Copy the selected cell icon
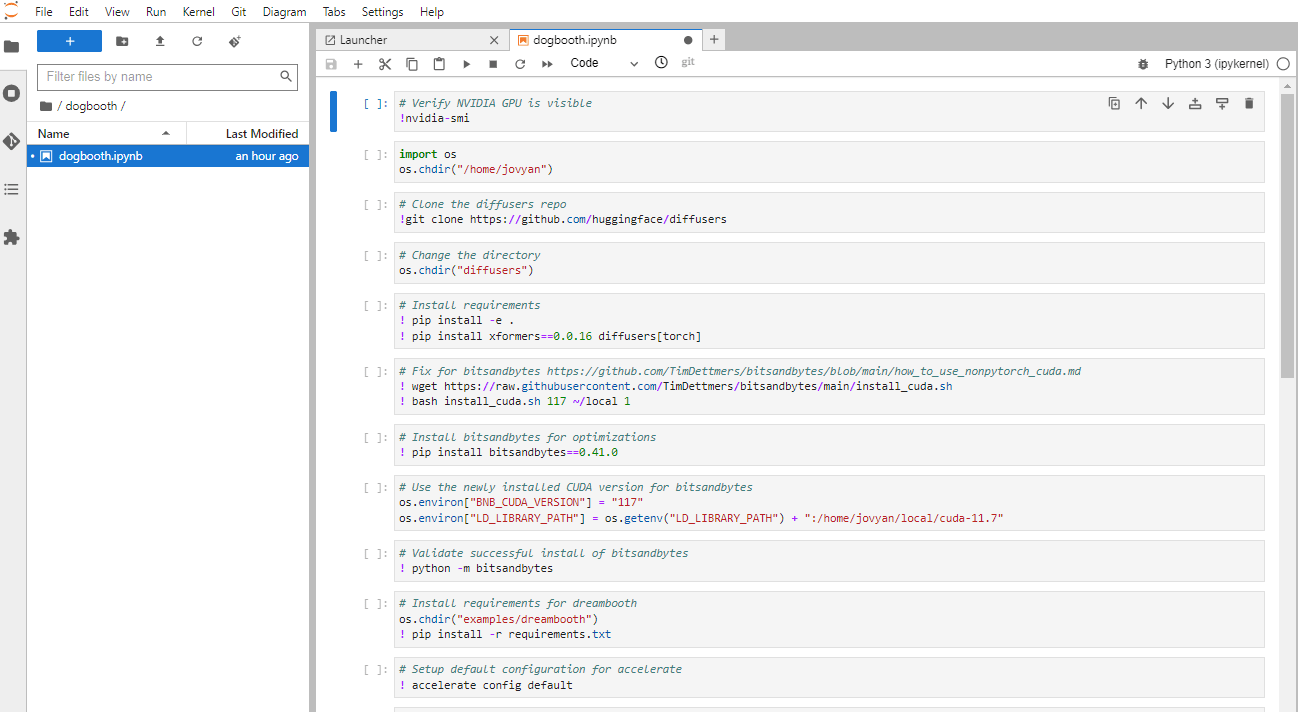Viewport: 1298px width, 712px height. point(412,63)
